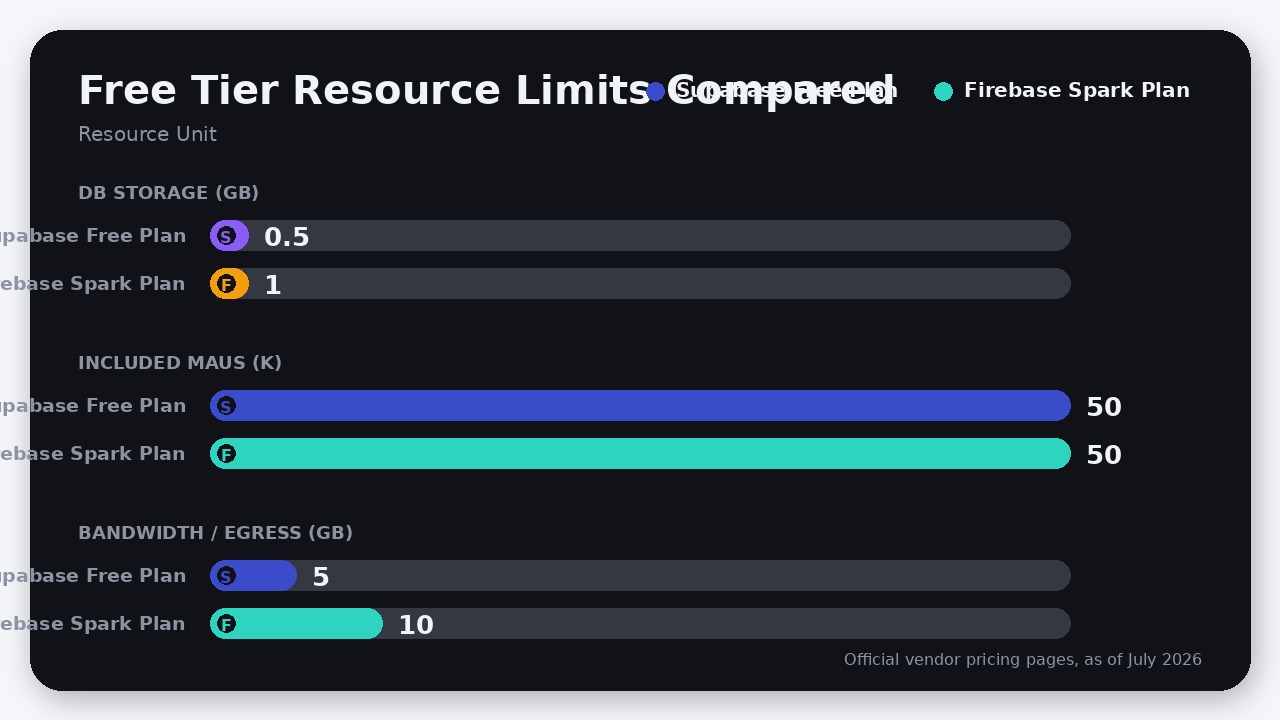Click the teal Firebase Spark Plan legend dot

[x=943, y=91]
